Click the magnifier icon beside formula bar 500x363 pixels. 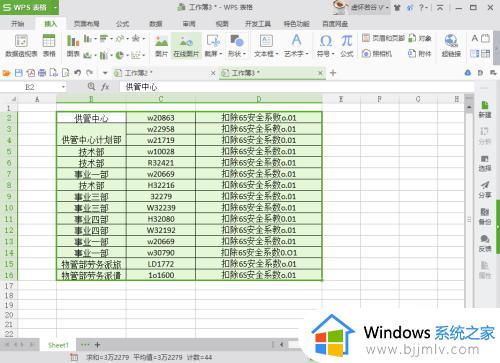91,87
